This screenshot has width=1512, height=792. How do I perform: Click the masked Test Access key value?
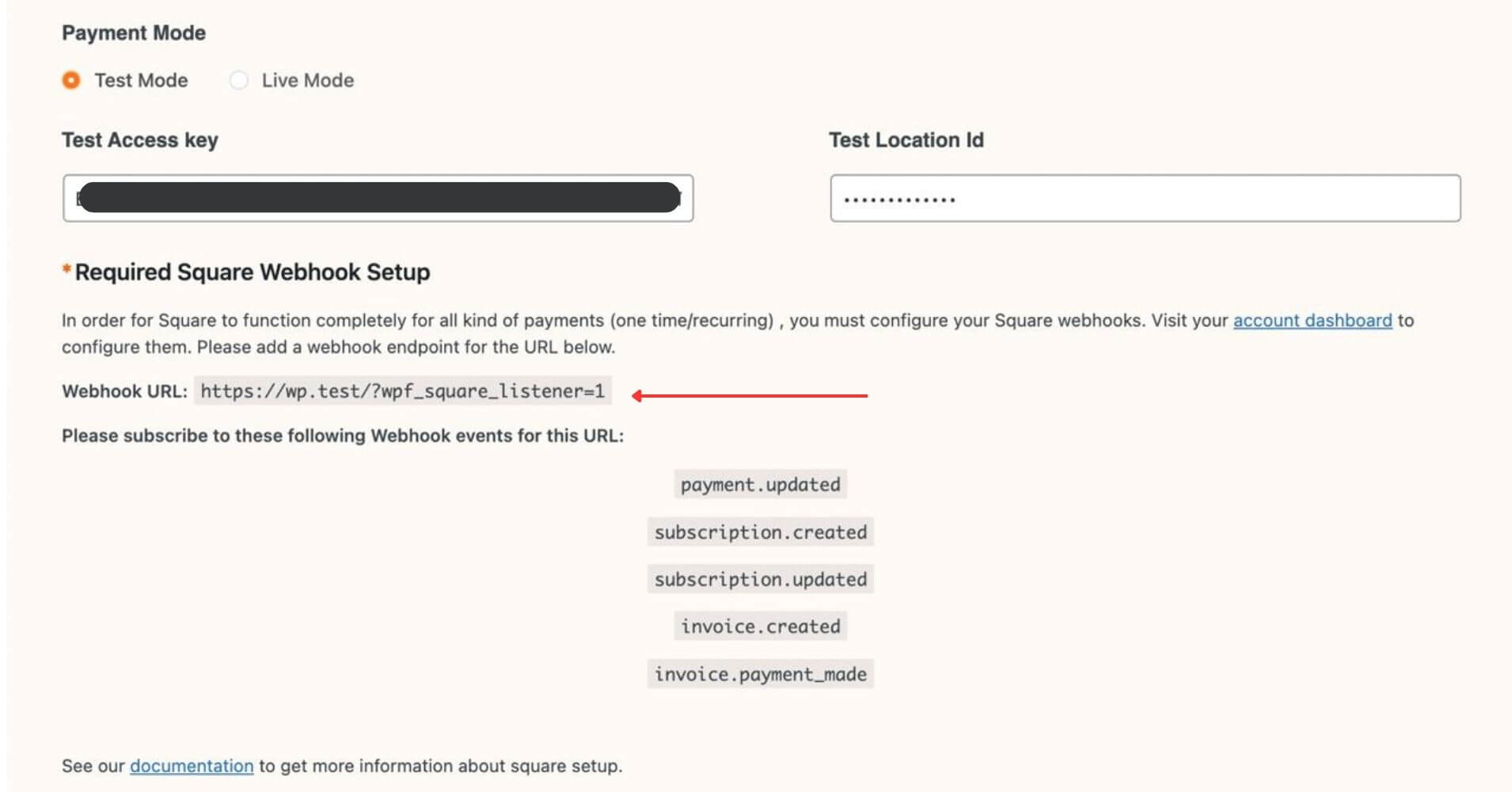click(x=378, y=198)
